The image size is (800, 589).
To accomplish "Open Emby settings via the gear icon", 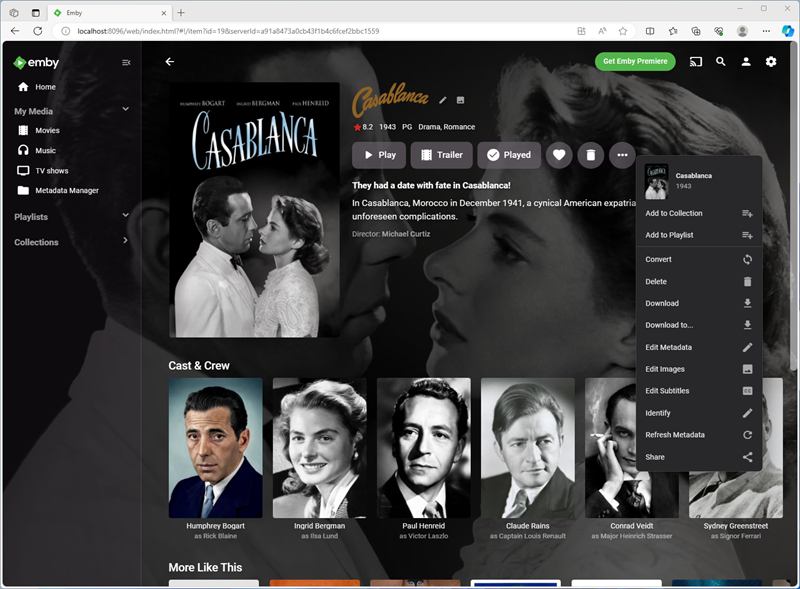I will (x=770, y=61).
